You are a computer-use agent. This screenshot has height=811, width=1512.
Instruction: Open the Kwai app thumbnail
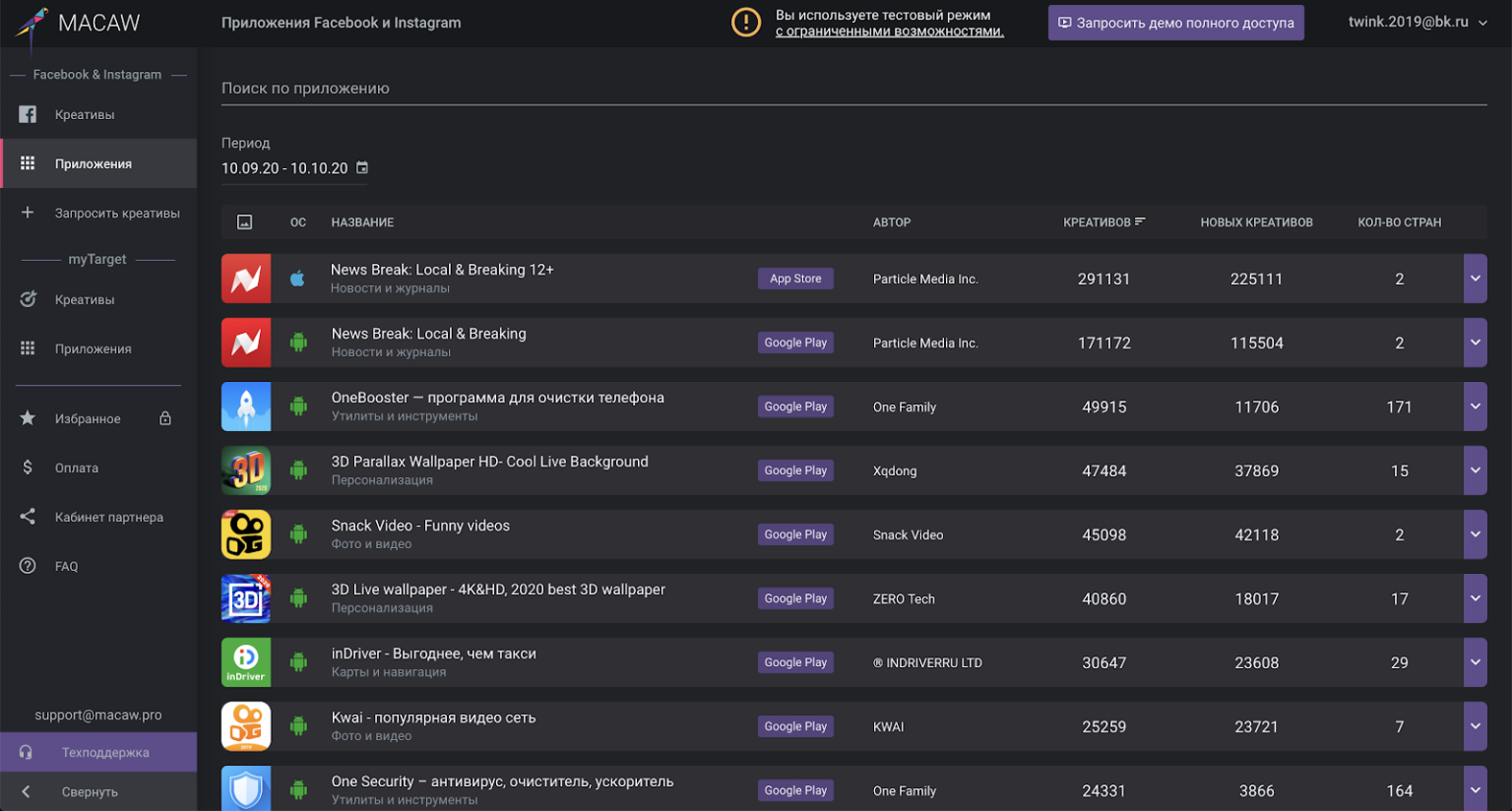tap(246, 726)
